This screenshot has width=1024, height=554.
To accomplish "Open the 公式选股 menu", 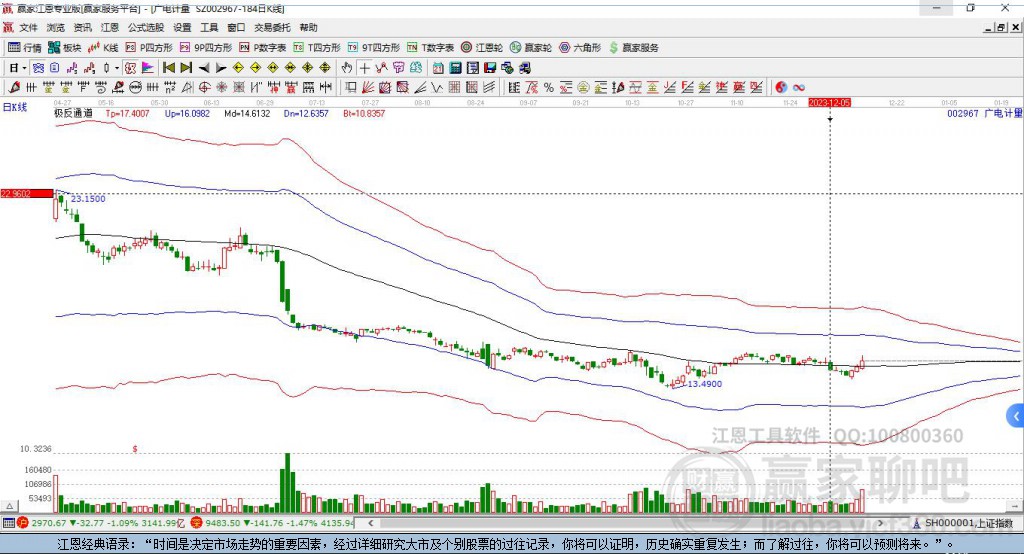I will [146, 28].
